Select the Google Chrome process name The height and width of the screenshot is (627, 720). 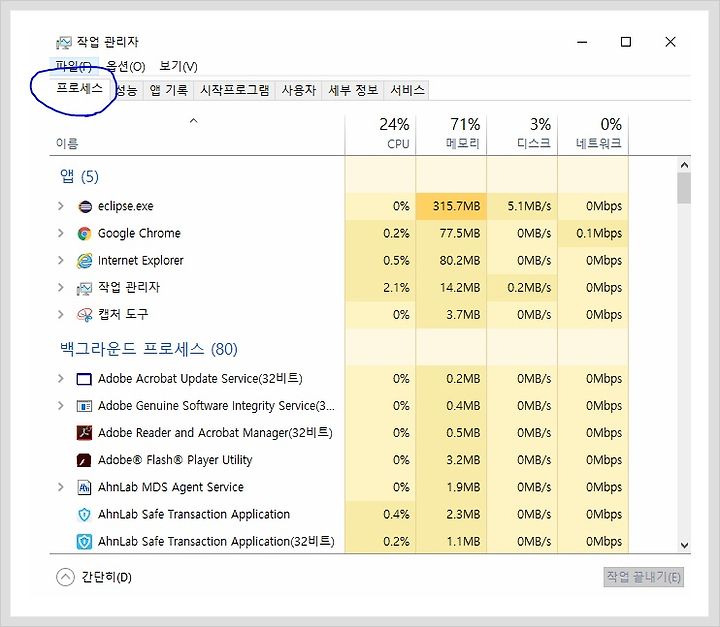pos(139,233)
